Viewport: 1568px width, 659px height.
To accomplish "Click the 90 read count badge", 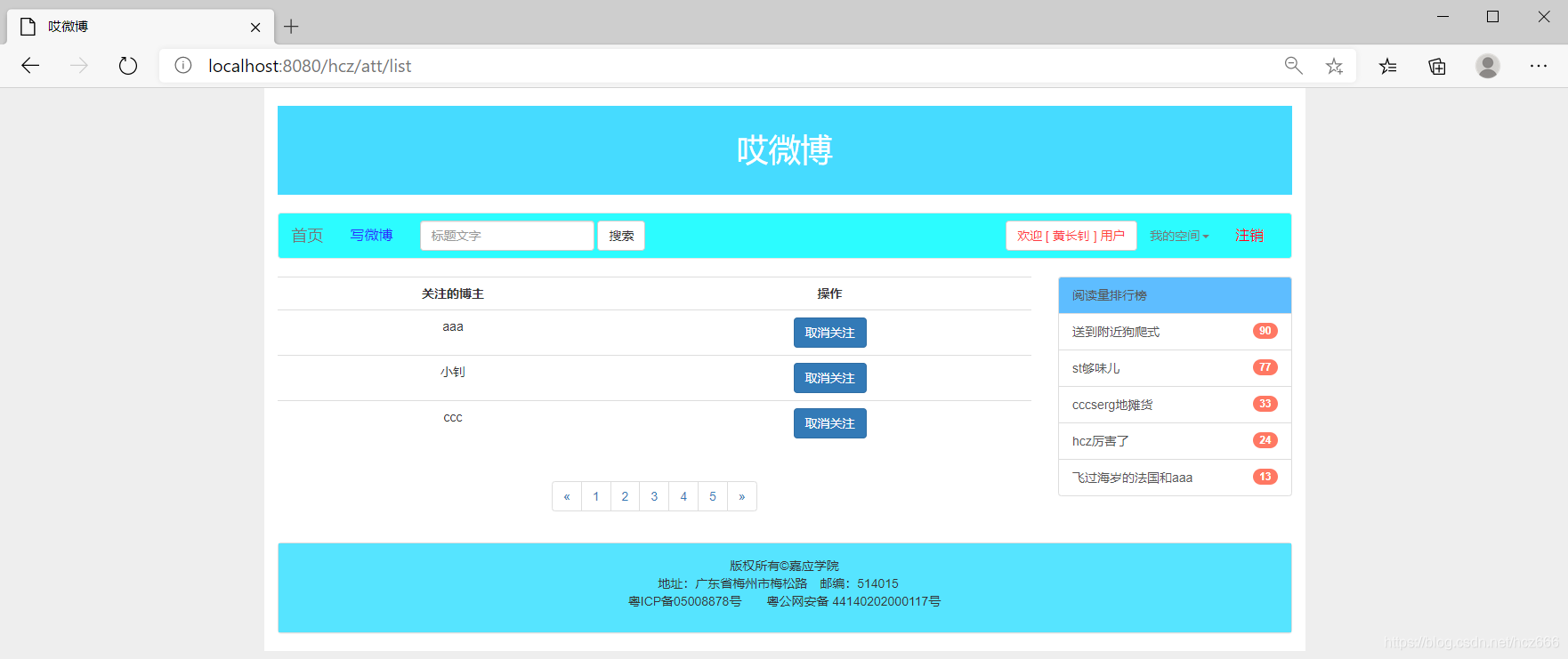I will 1265,331.
